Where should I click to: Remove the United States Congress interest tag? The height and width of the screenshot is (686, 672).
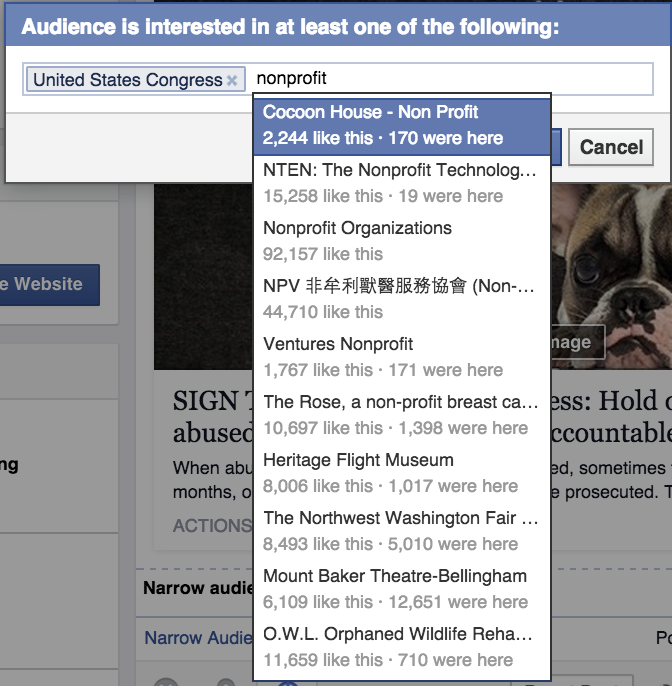(232, 80)
